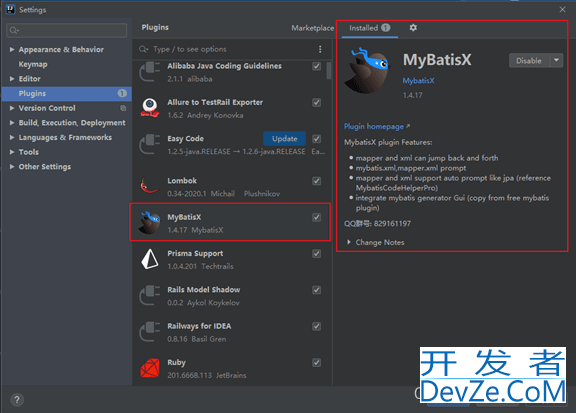576x413 pixels.
Task: Update the Easy Code plugin
Action: pos(284,139)
